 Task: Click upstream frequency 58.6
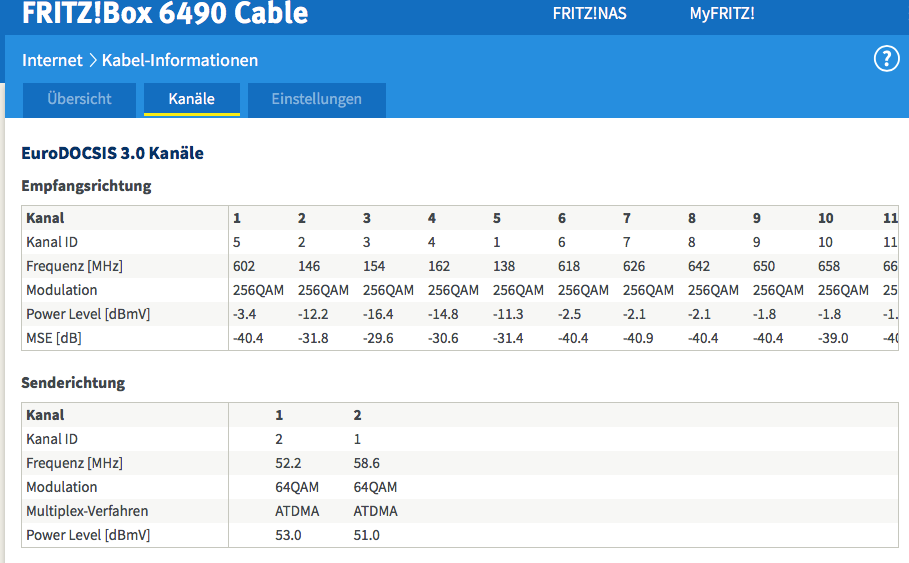(366, 463)
